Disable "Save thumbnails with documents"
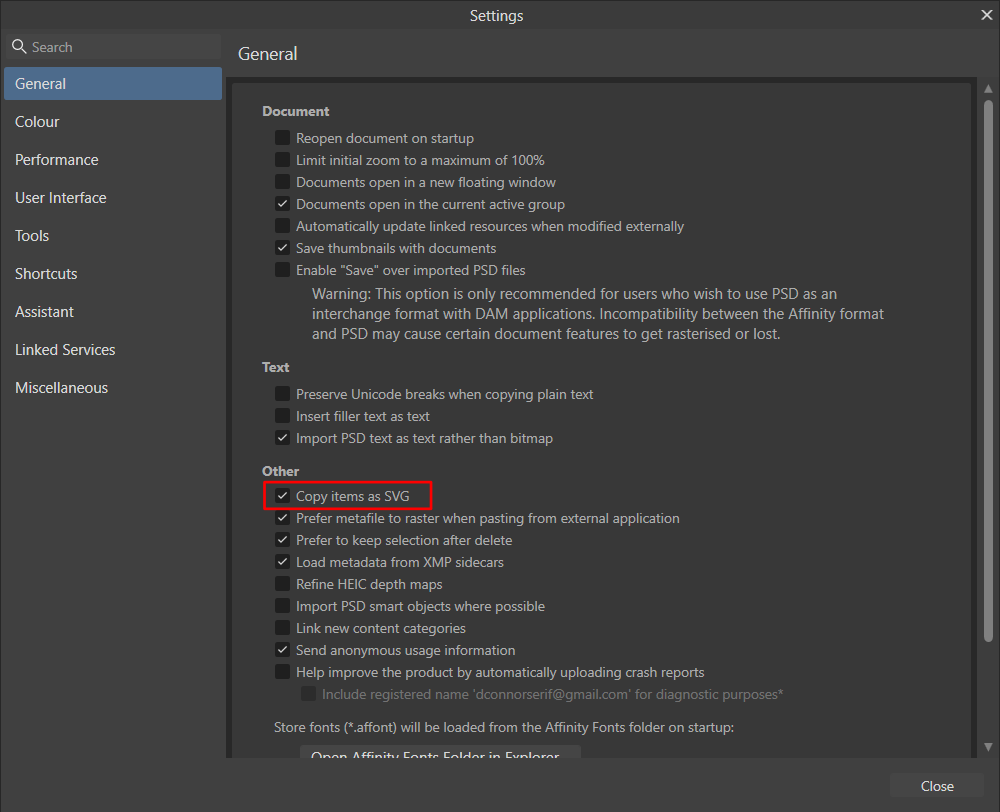Viewport: 1000px width, 812px height. point(282,248)
